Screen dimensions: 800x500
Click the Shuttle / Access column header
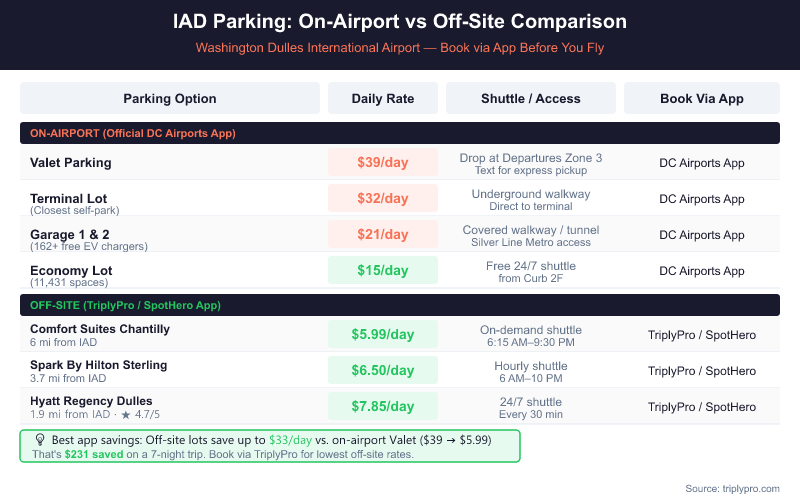click(531, 99)
